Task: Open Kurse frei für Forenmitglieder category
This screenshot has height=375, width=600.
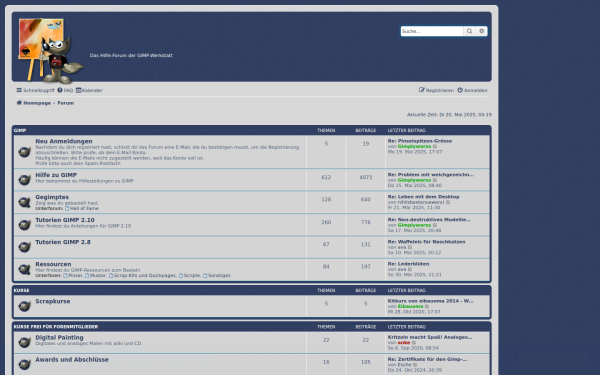Action: (56, 327)
